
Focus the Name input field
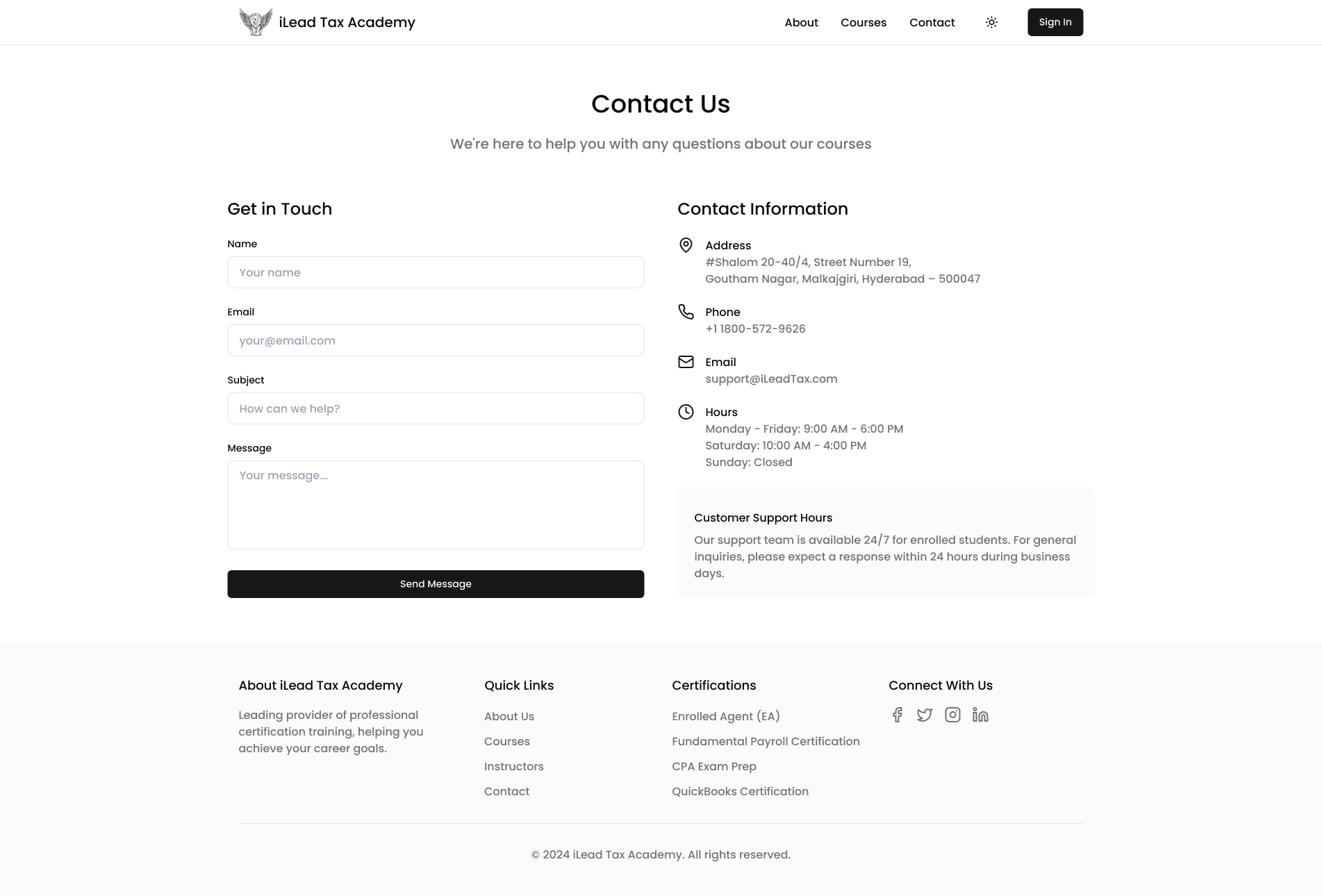[x=436, y=272]
